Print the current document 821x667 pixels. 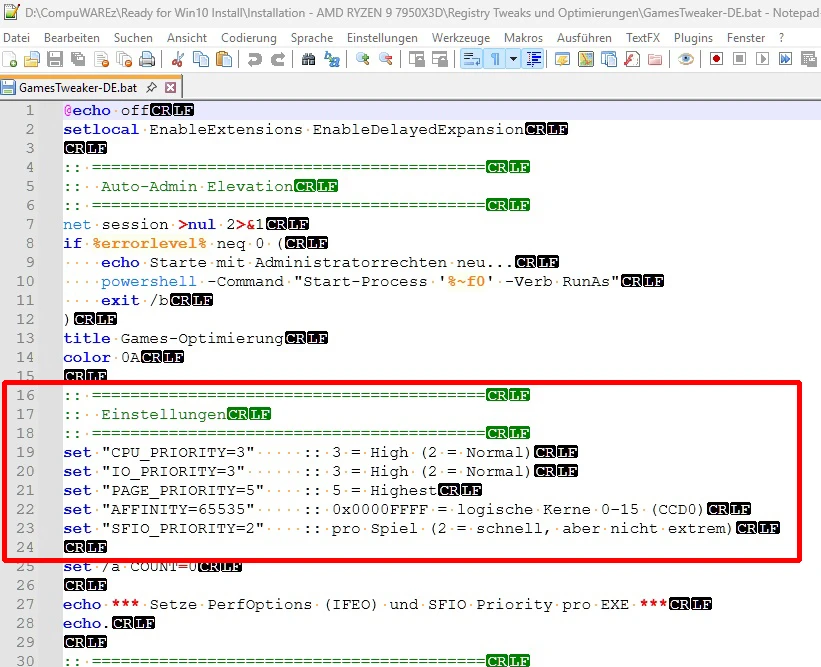click(144, 59)
